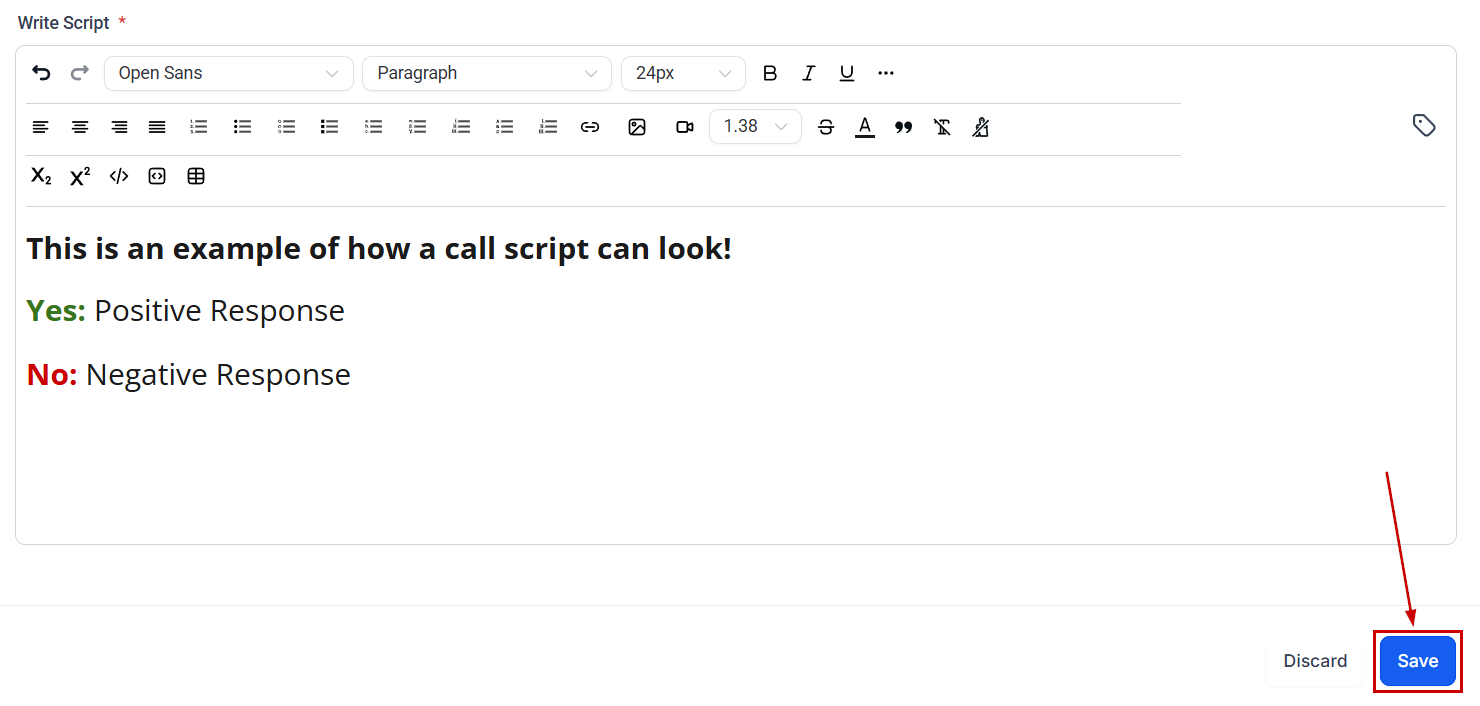The height and width of the screenshot is (706, 1480).
Task: Click the remove highlight icon
Action: coord(981,127)
